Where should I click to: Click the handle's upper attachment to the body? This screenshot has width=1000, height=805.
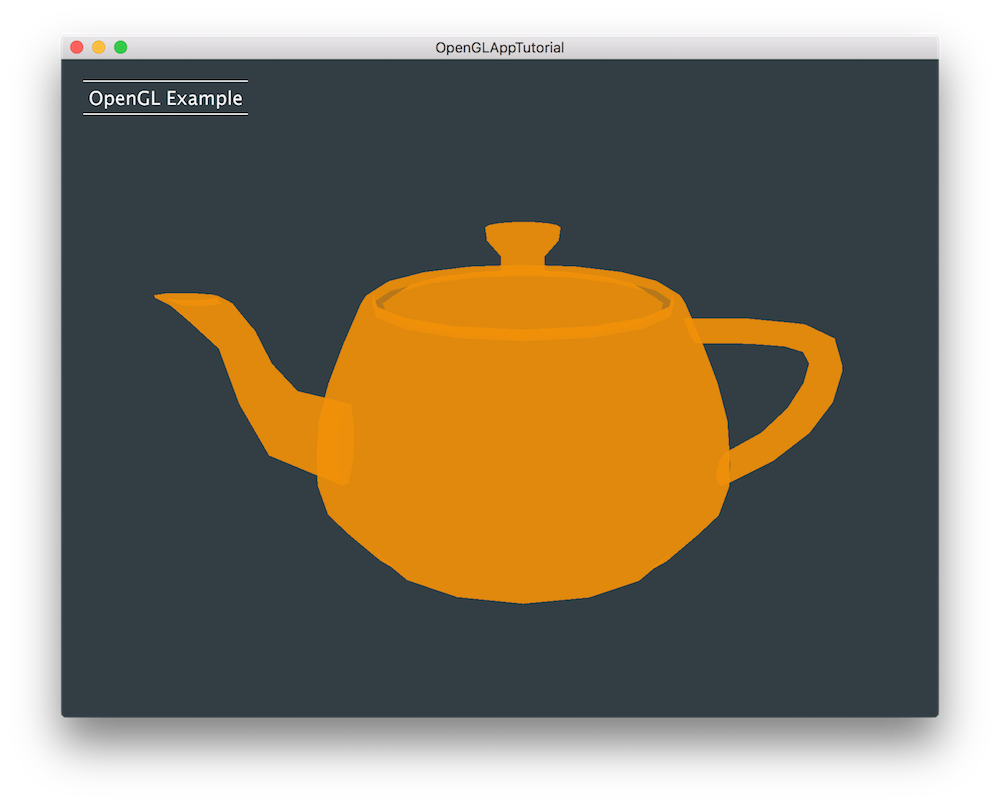coord(700,330)
